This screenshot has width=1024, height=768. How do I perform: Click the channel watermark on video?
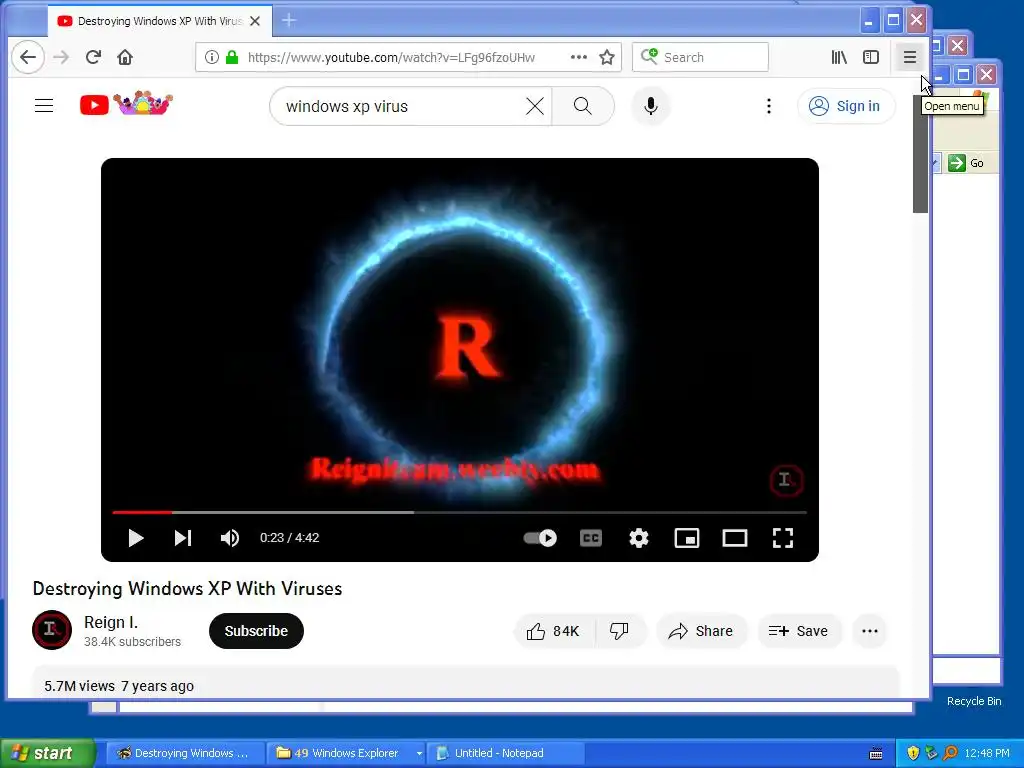[x=786, y=481]
